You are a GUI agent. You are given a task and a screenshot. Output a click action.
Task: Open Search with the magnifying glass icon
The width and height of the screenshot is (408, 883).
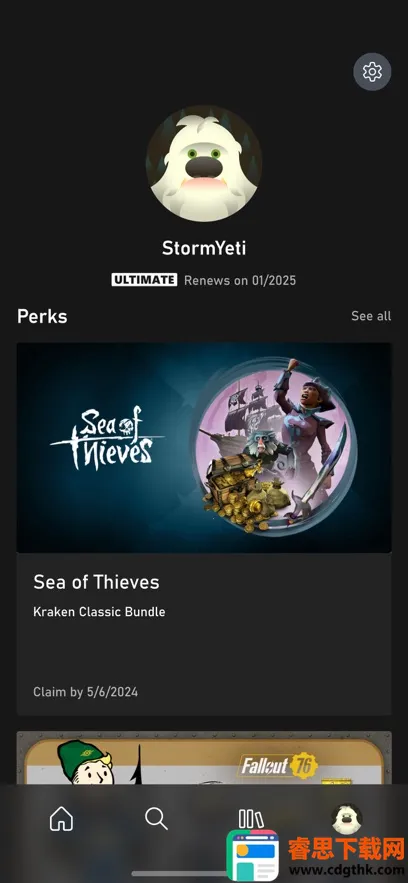pos(156,818)
